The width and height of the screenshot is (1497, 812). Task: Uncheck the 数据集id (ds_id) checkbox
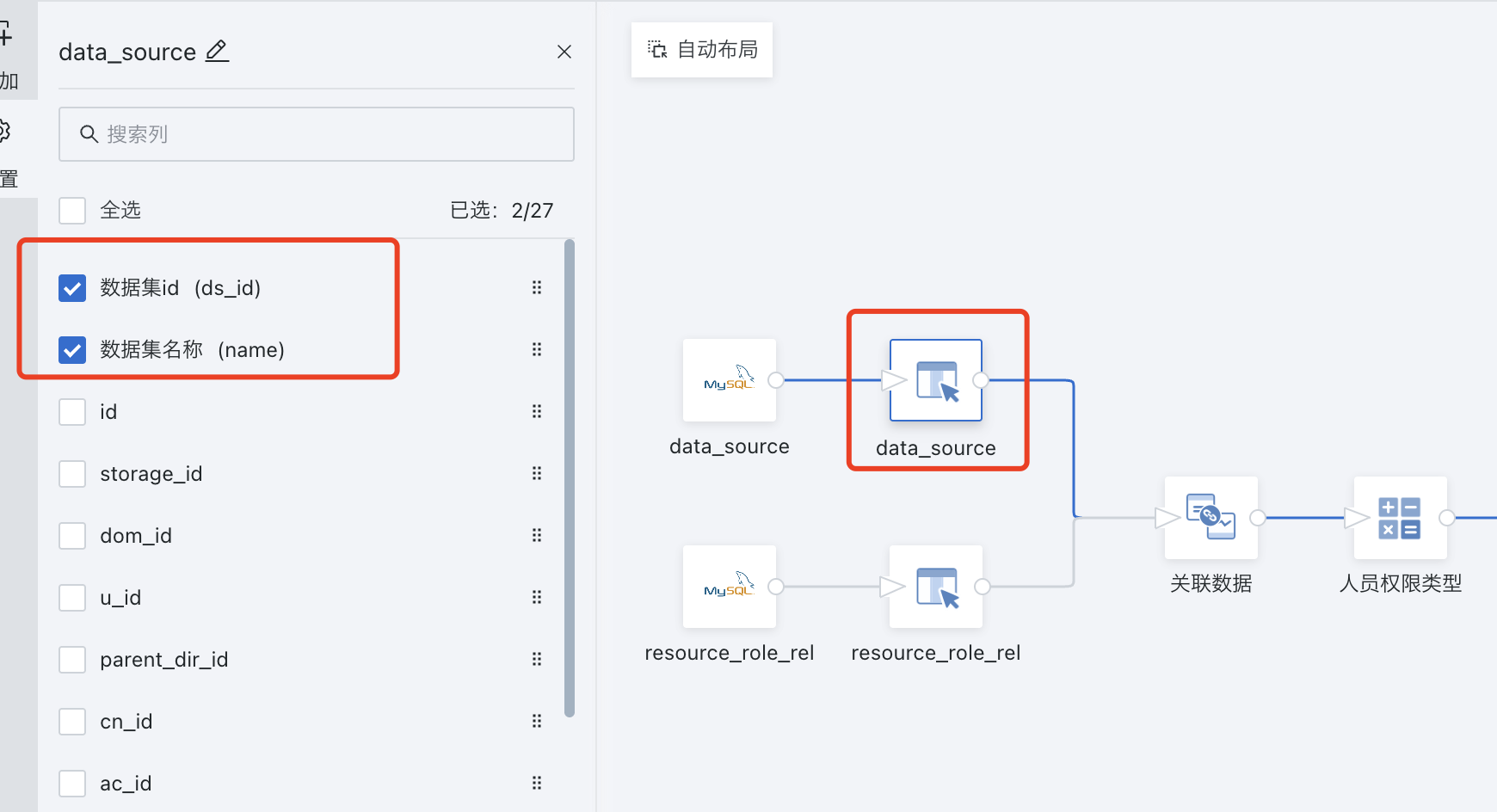tap(72, 288)
